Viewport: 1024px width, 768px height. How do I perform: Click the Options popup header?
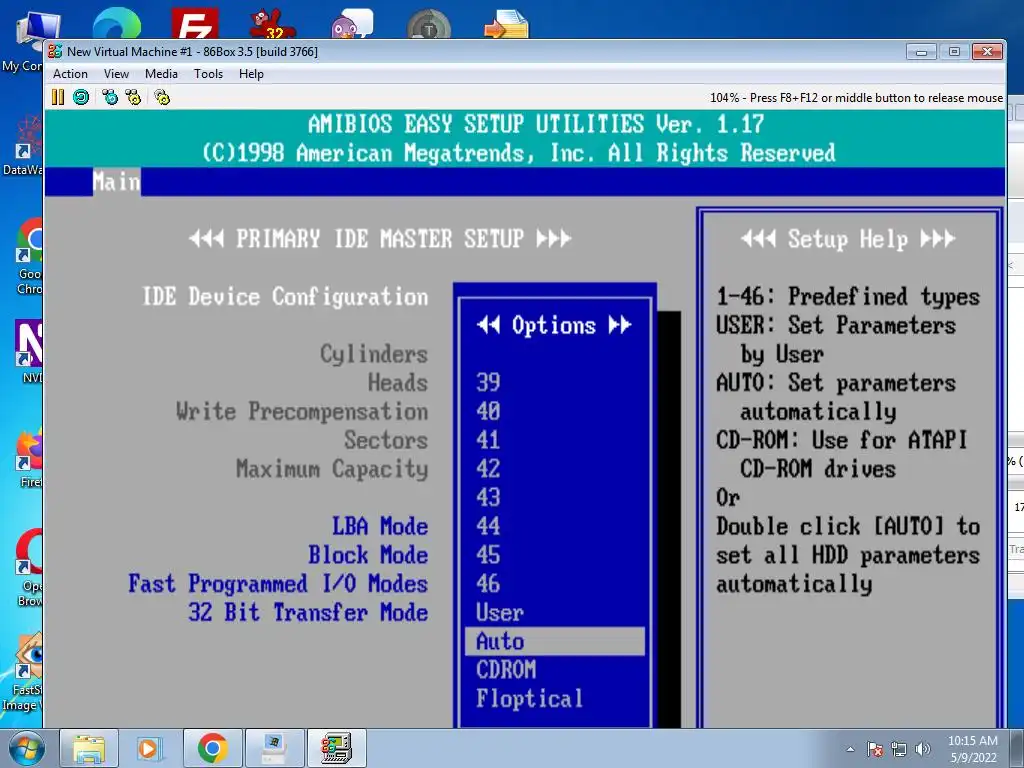click(554, 325)
